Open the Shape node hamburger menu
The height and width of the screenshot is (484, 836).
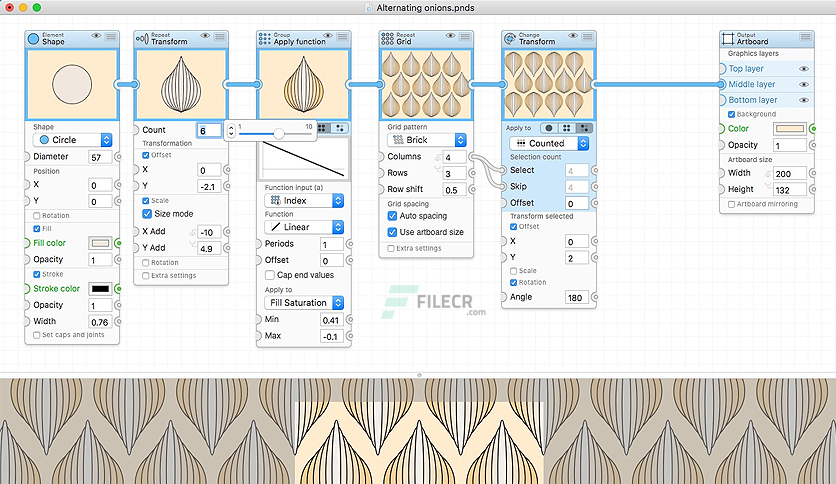click(x=111, y=36)
